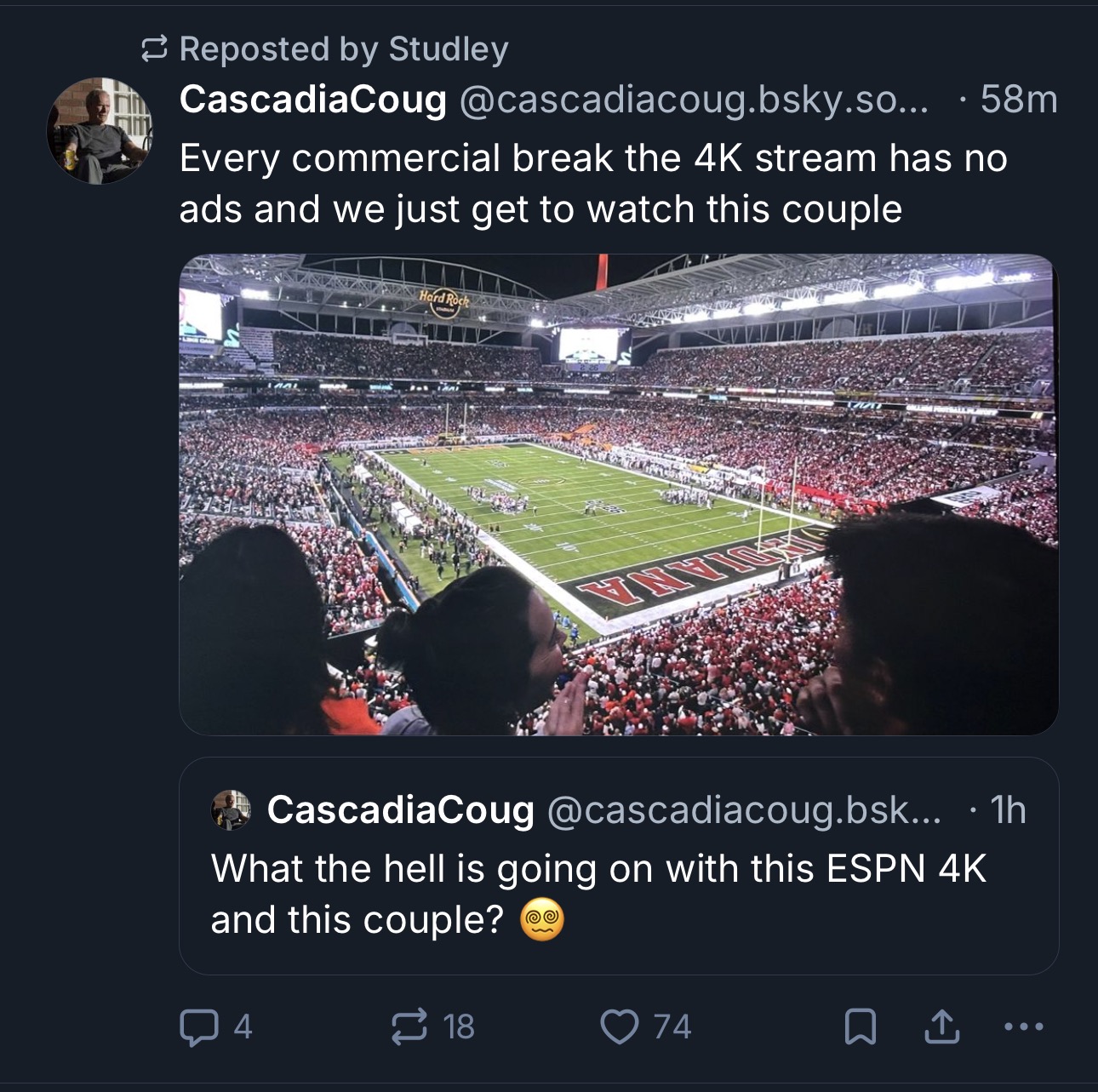Open the reply composer via speech bubble icon
The height and width of the screenshot is (1092, 1098).
click(x=197, y=1026)
